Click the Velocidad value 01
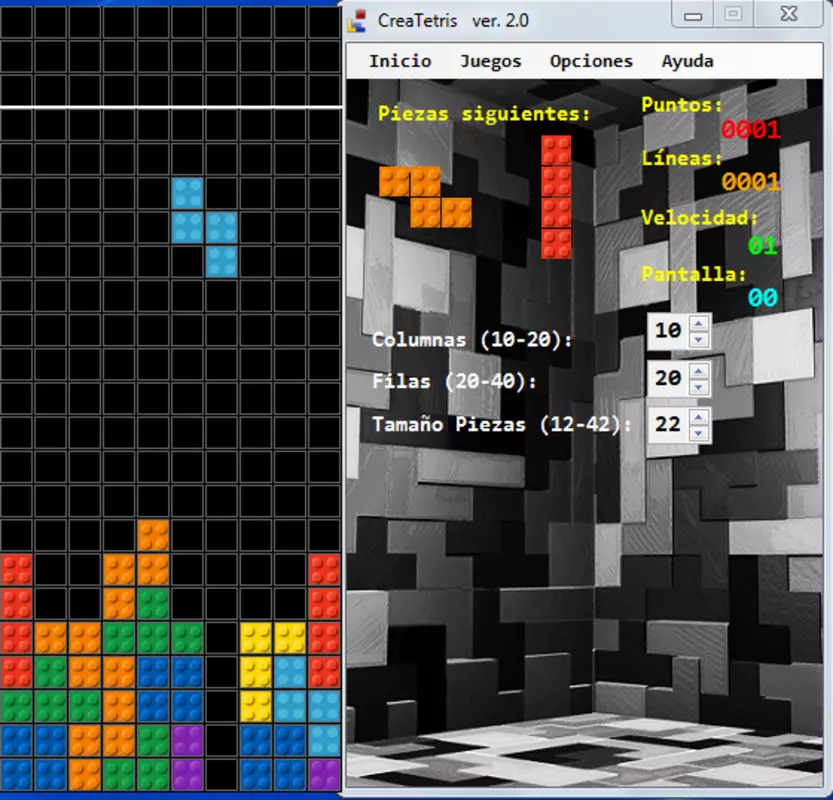The height and width of the screenshot is (800, 833). coord(763,246)
